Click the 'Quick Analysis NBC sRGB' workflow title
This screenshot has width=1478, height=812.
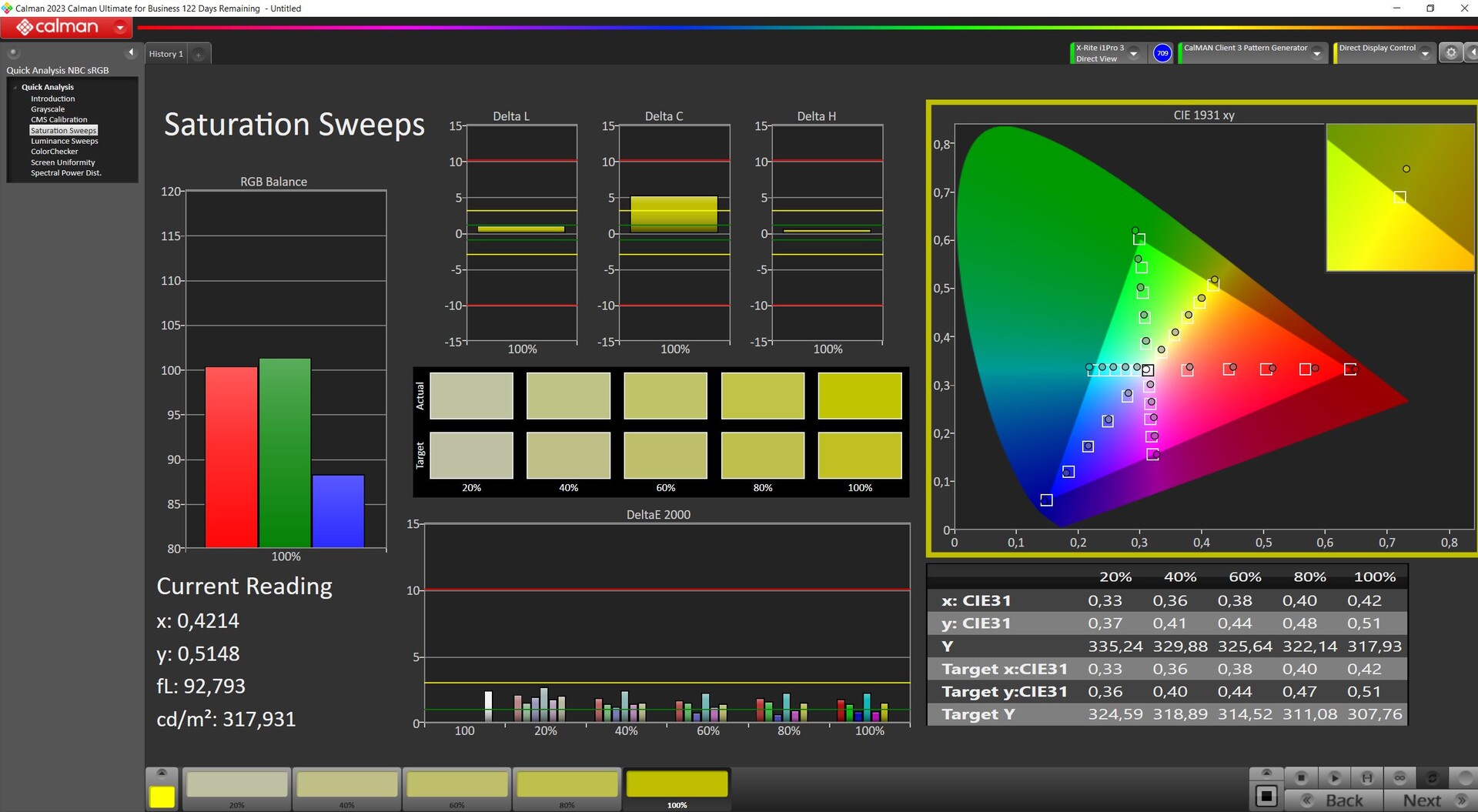58,70
